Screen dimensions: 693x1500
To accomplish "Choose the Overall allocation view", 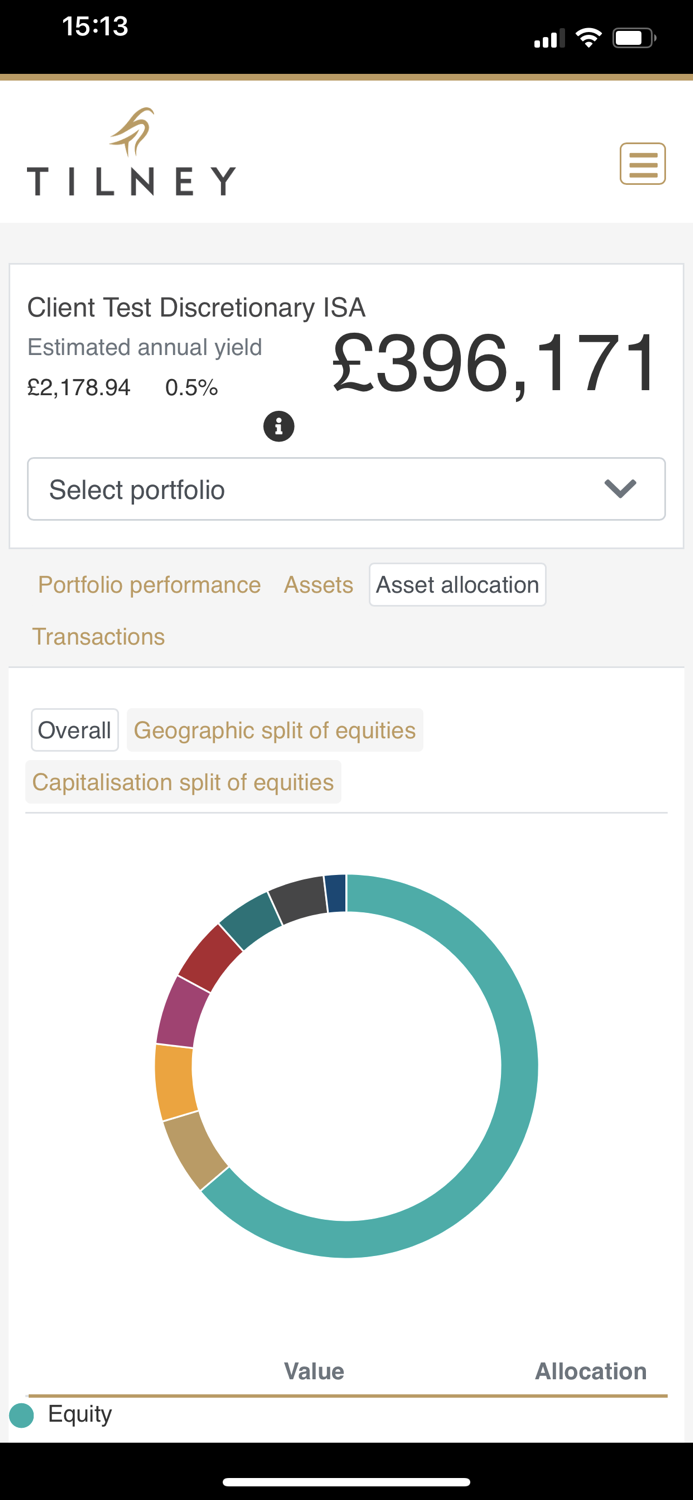I will pos(74,731).
